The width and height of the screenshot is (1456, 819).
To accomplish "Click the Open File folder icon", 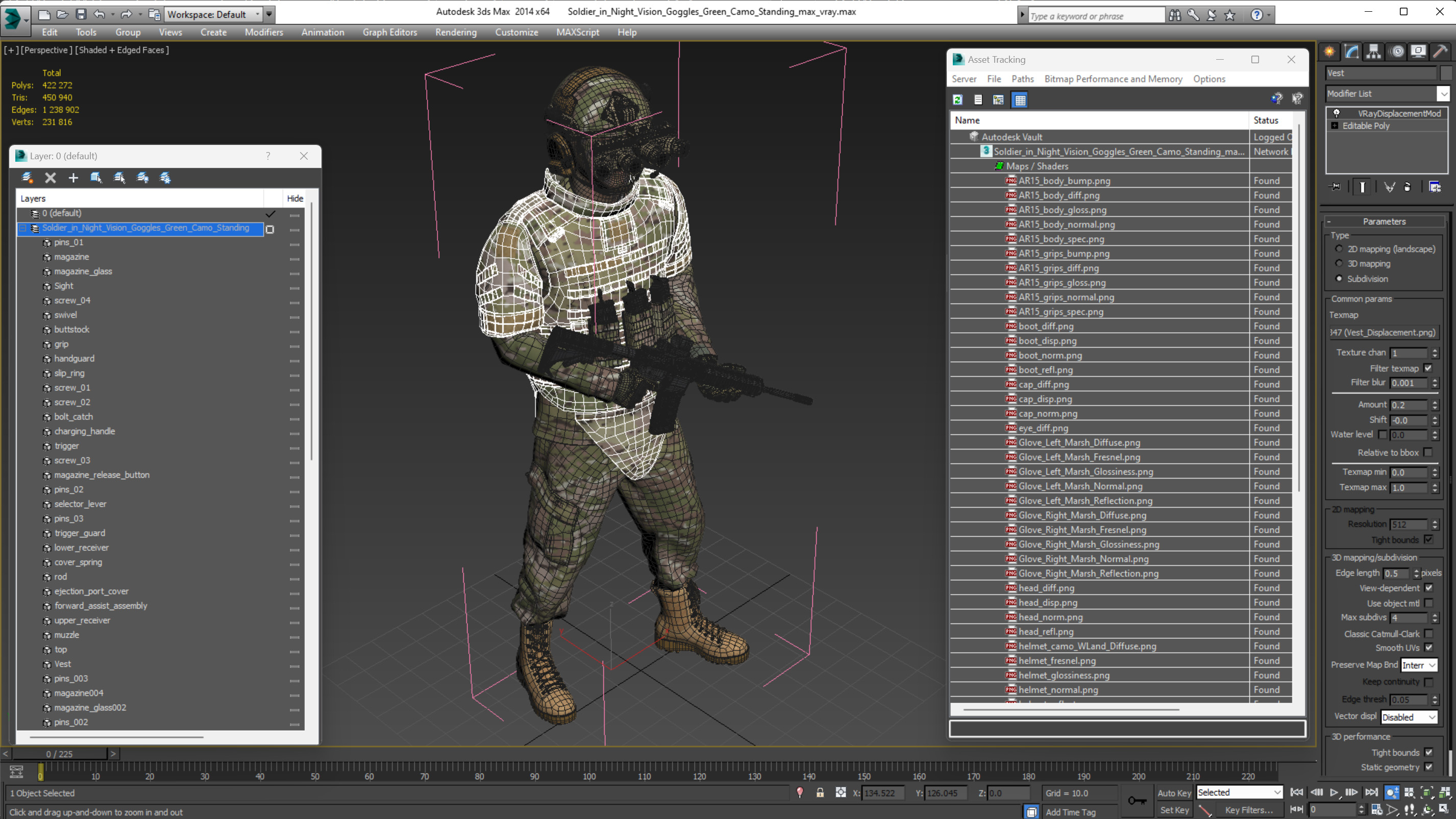I will tap(63, 14).
